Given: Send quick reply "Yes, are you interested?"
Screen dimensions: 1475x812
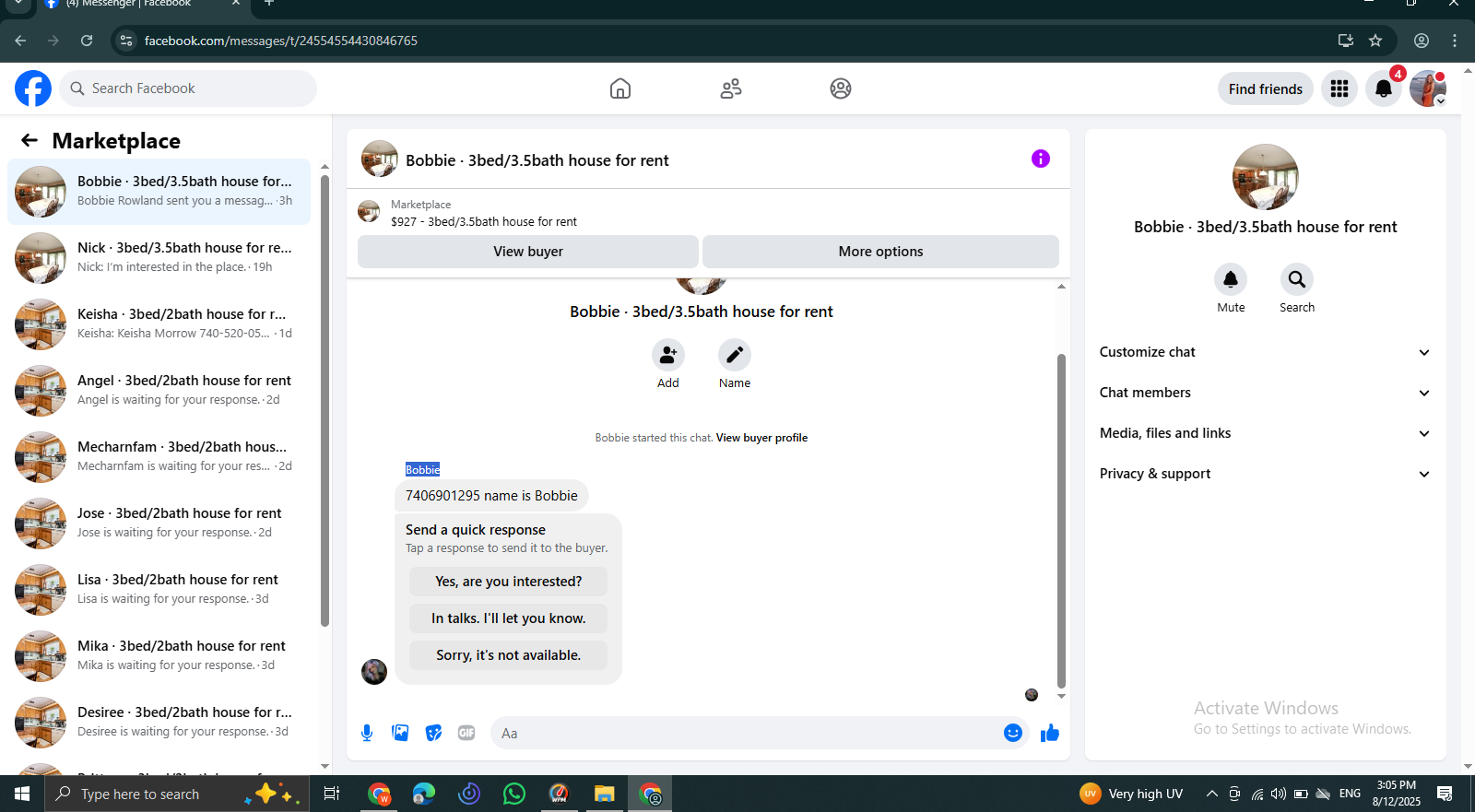Looking at the screenshot, I should click(x=508, y=582).
